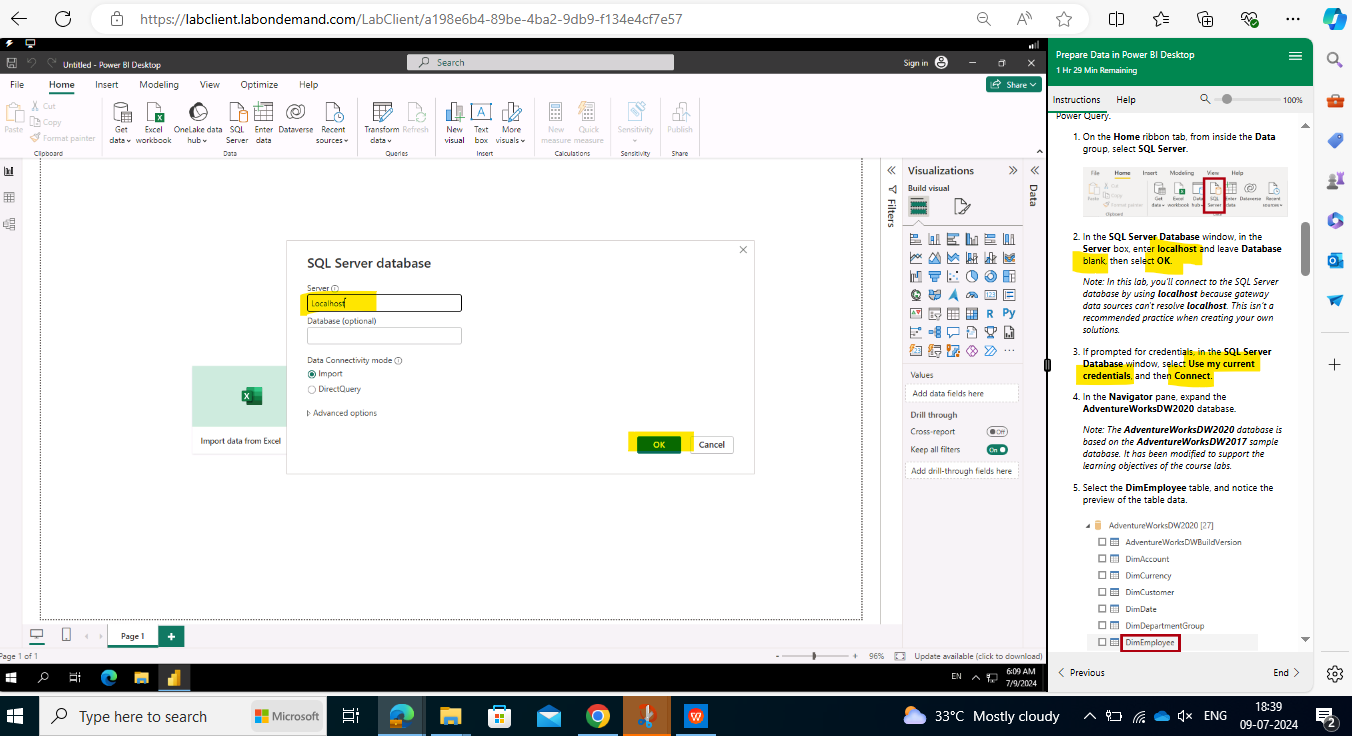1352x736 pixels.
Task: Switch to lab Help tab
Action: tap(1126, 100)
